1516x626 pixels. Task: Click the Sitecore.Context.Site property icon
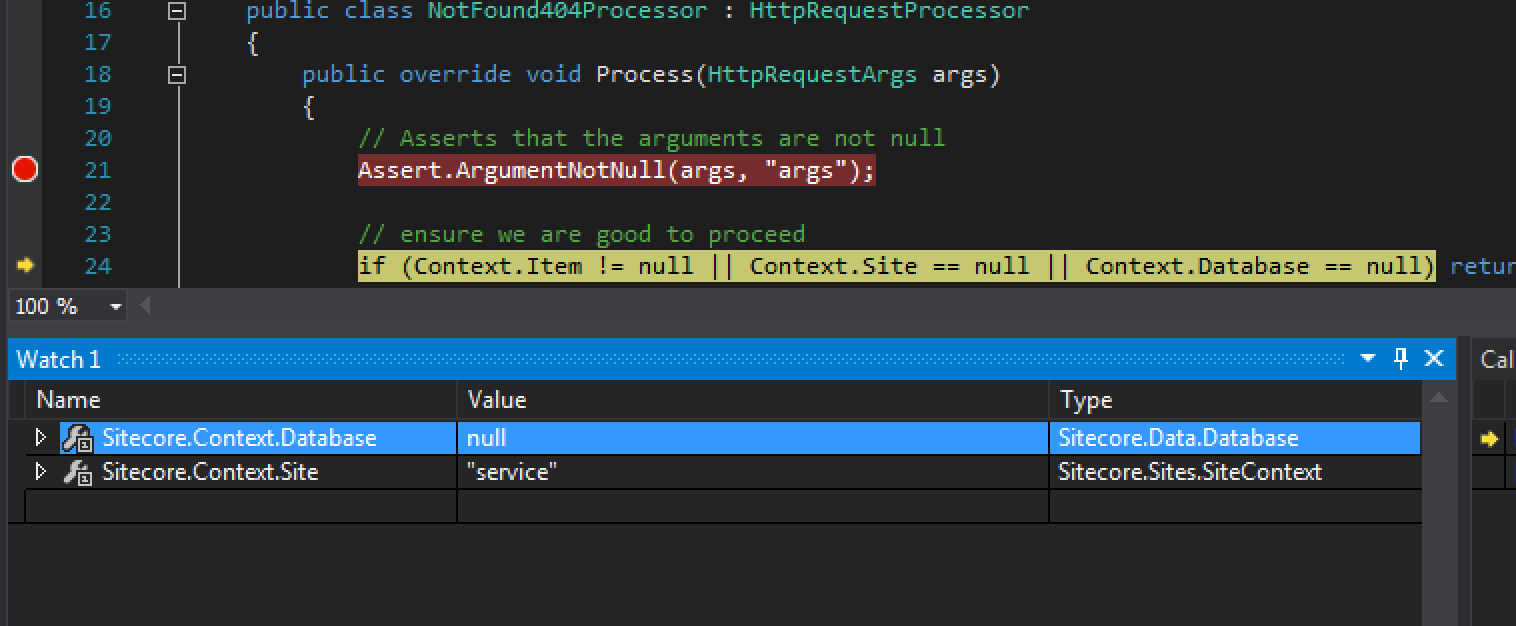pyautogui.click(x=77, y=472)
